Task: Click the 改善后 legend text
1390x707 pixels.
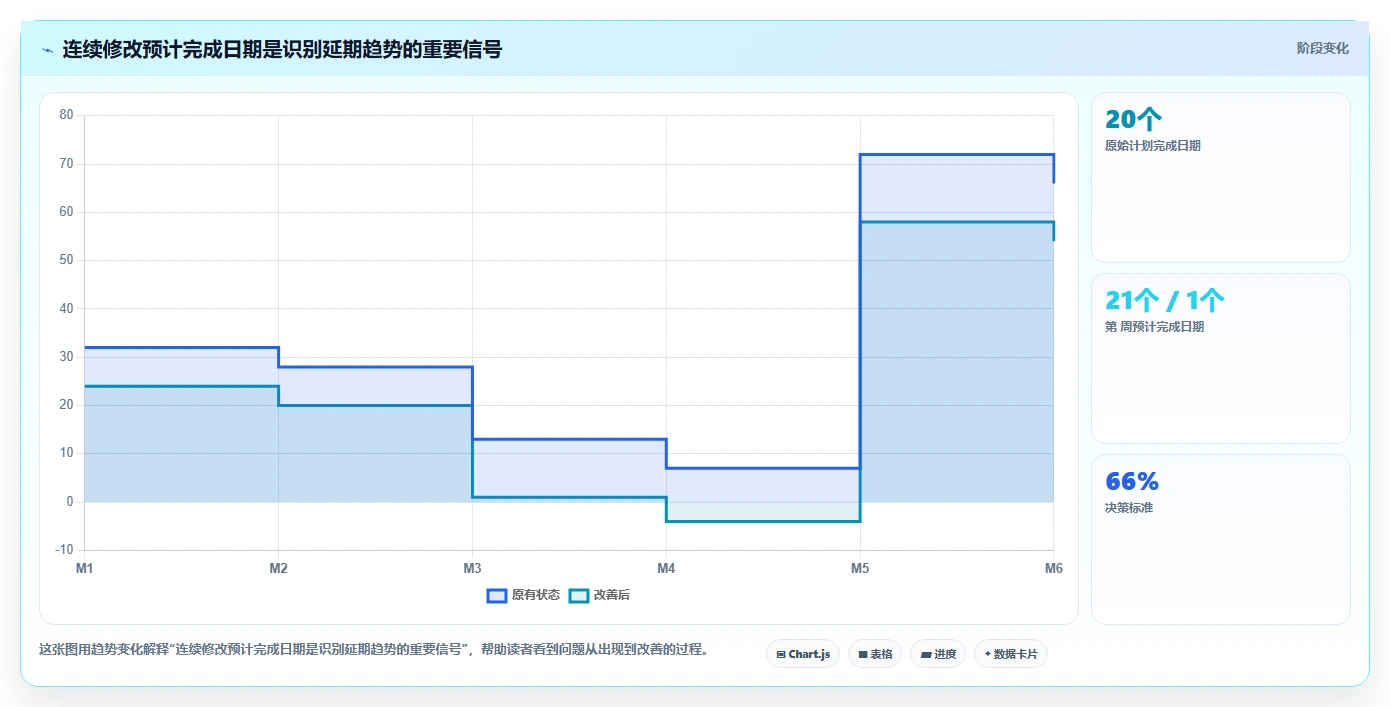Action: (612, 595)
